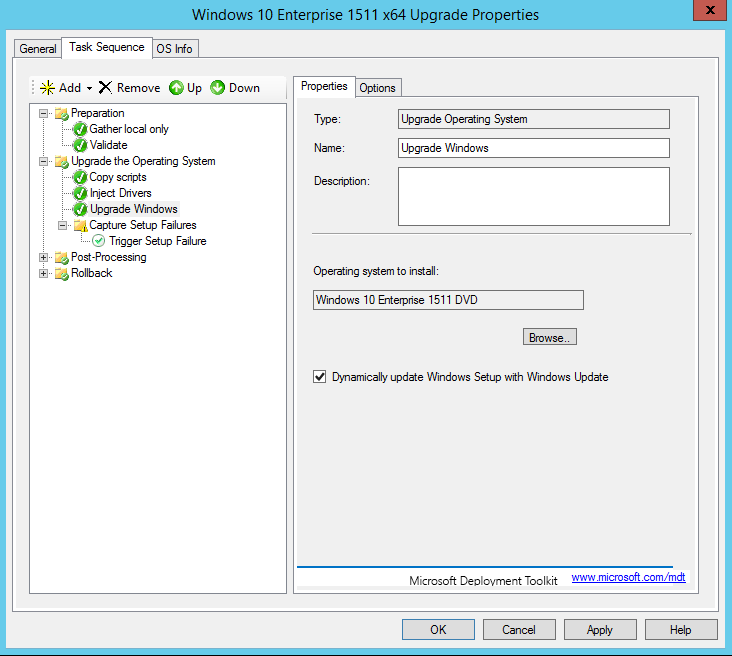This screenshot has width=732, height=656.
Task: Select the Task Sequence tab
Action: pos(107,47)
